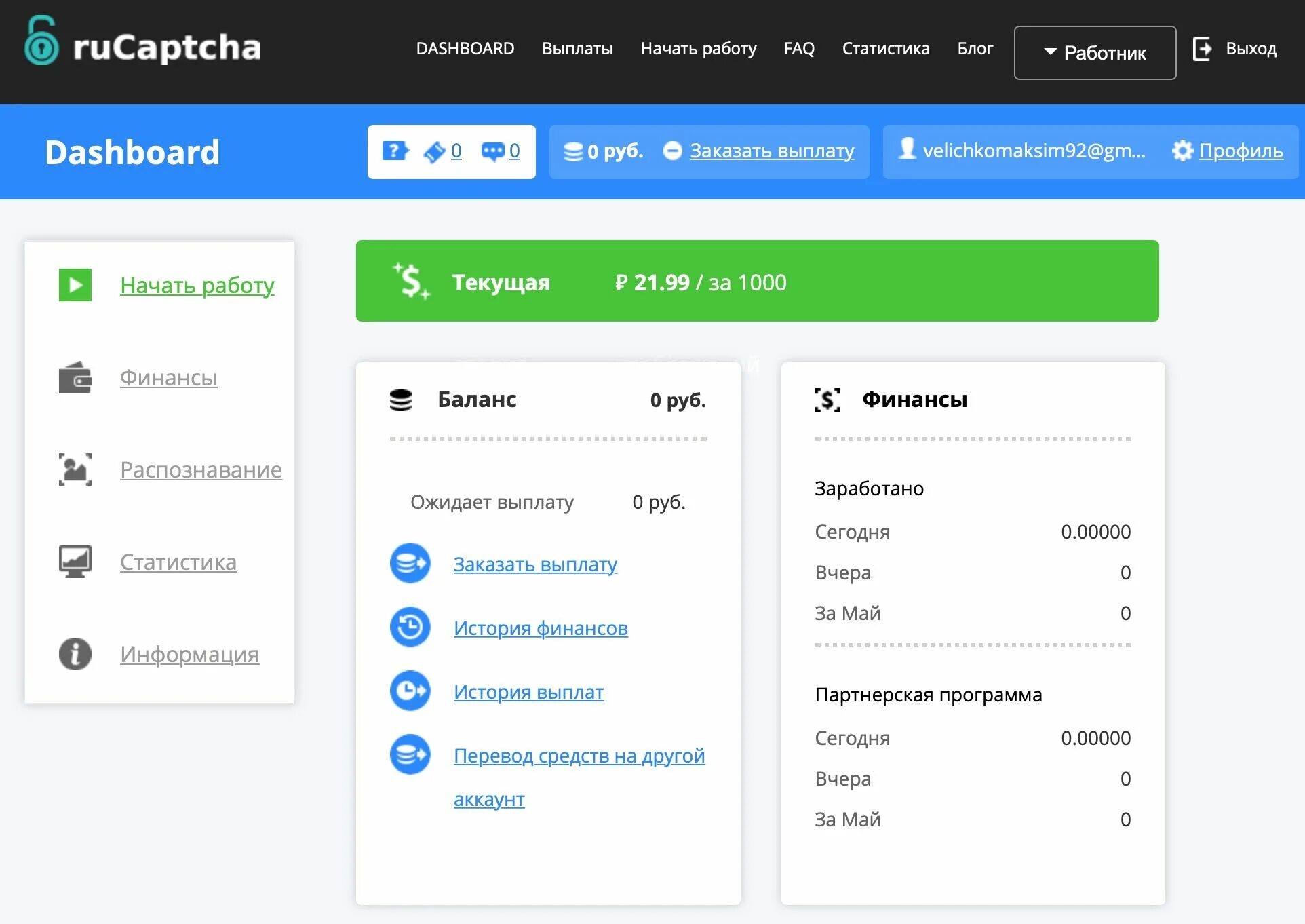Go to the FAQ menu item

(798, 49)
